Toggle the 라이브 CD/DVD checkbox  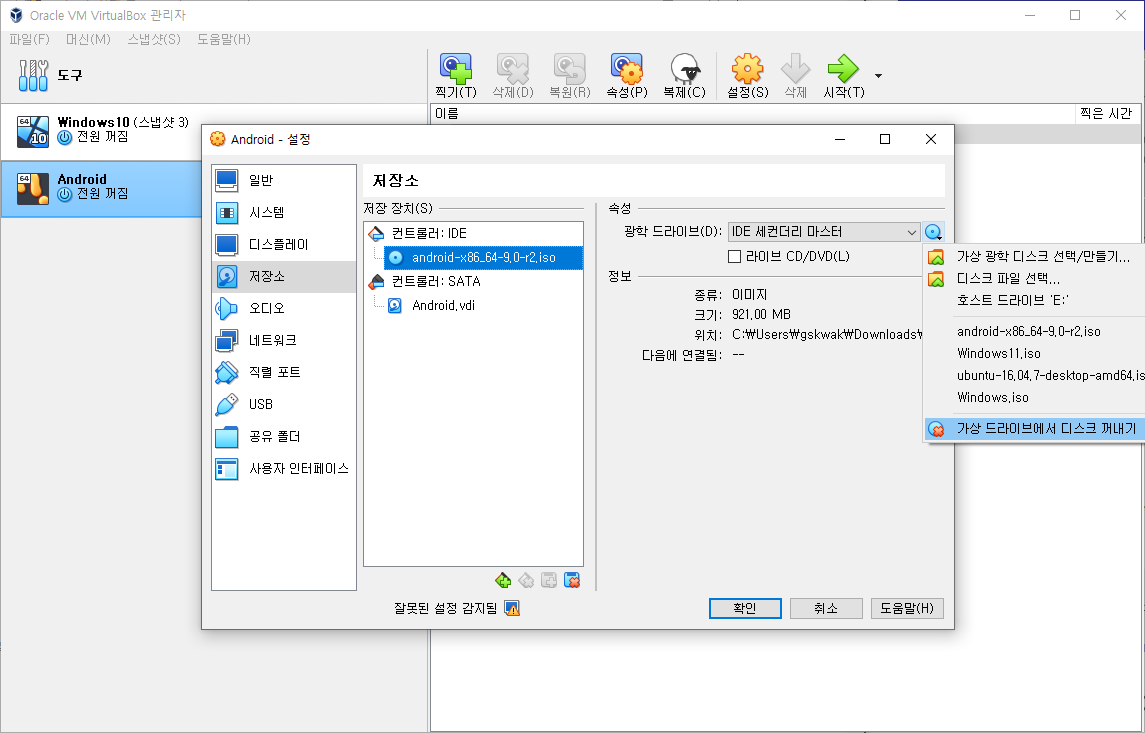(x=735, y=257)
